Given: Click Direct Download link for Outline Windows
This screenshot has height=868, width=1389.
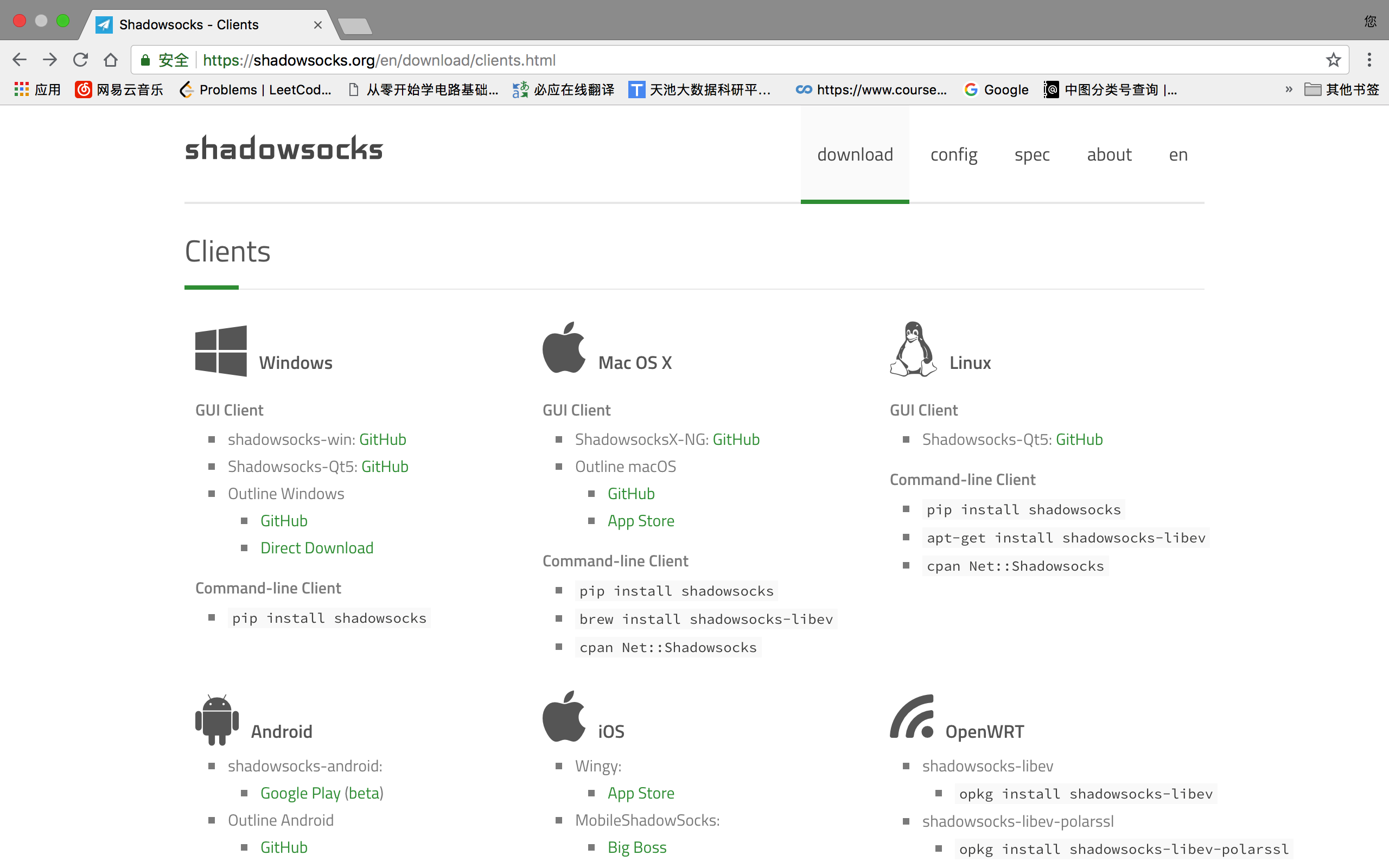Looking at the screenshot, I should click(x=316, y=547).
